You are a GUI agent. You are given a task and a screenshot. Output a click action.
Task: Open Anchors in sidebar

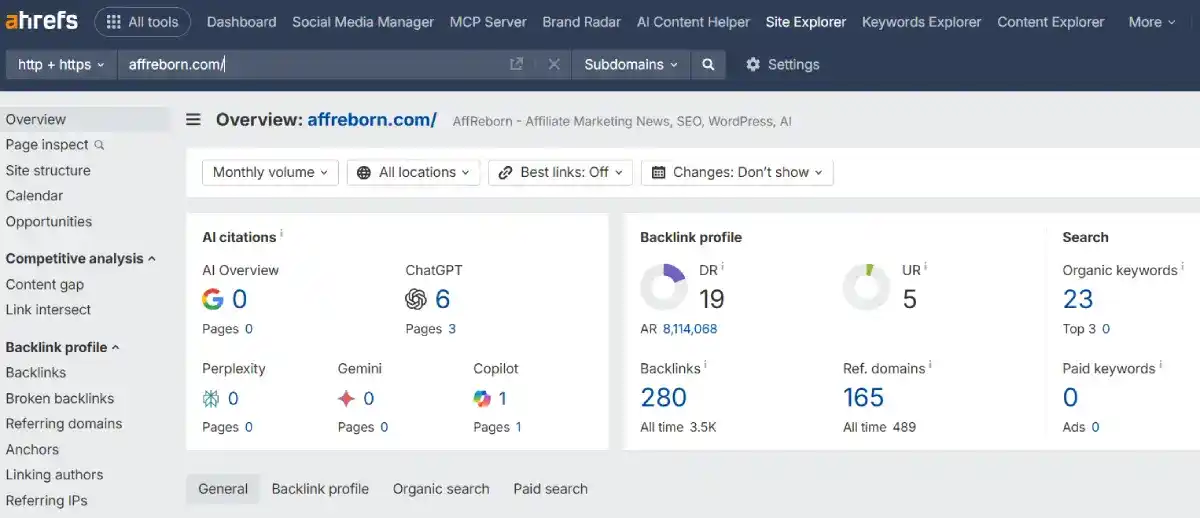(x=32, y=450)
